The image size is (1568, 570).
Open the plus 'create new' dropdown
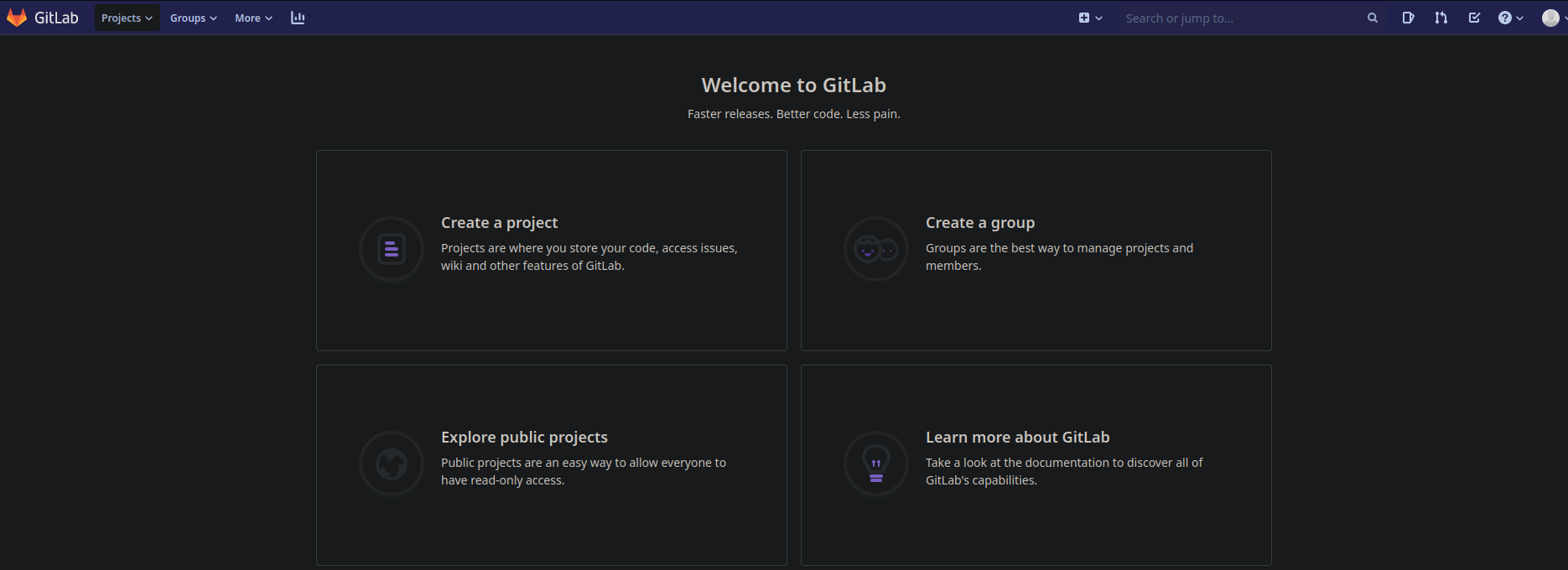pos(1090,18)
